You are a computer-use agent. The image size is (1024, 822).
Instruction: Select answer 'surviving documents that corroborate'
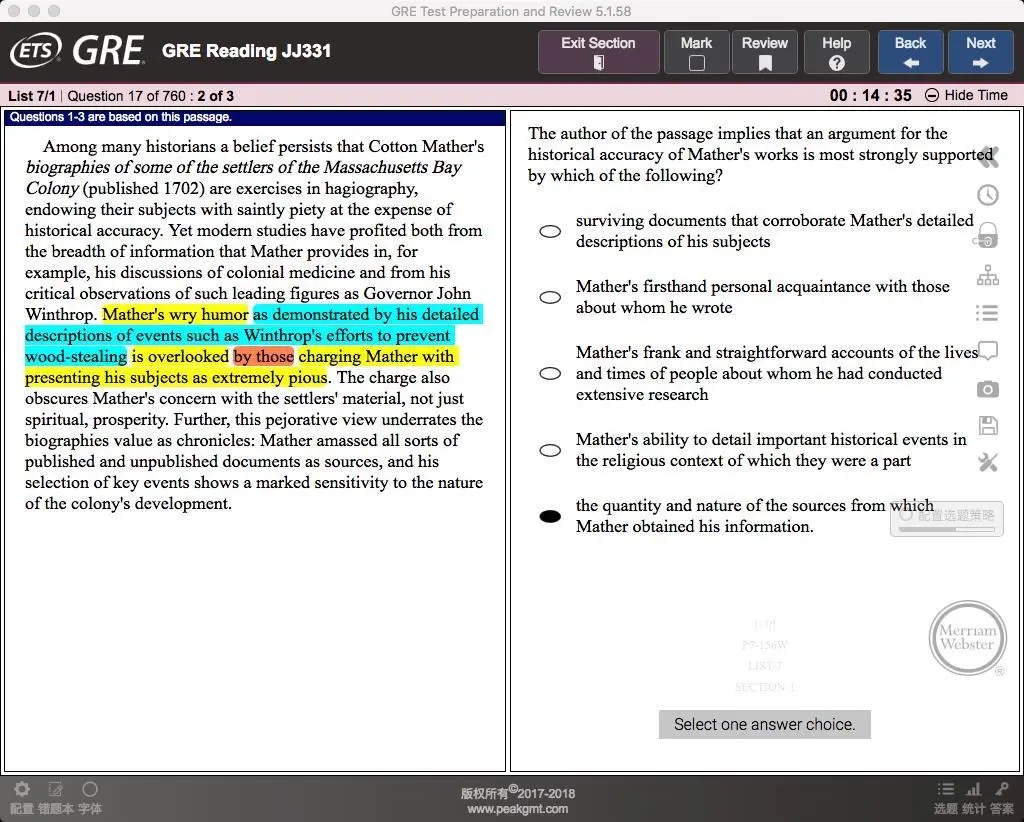(x=550, y=231)
